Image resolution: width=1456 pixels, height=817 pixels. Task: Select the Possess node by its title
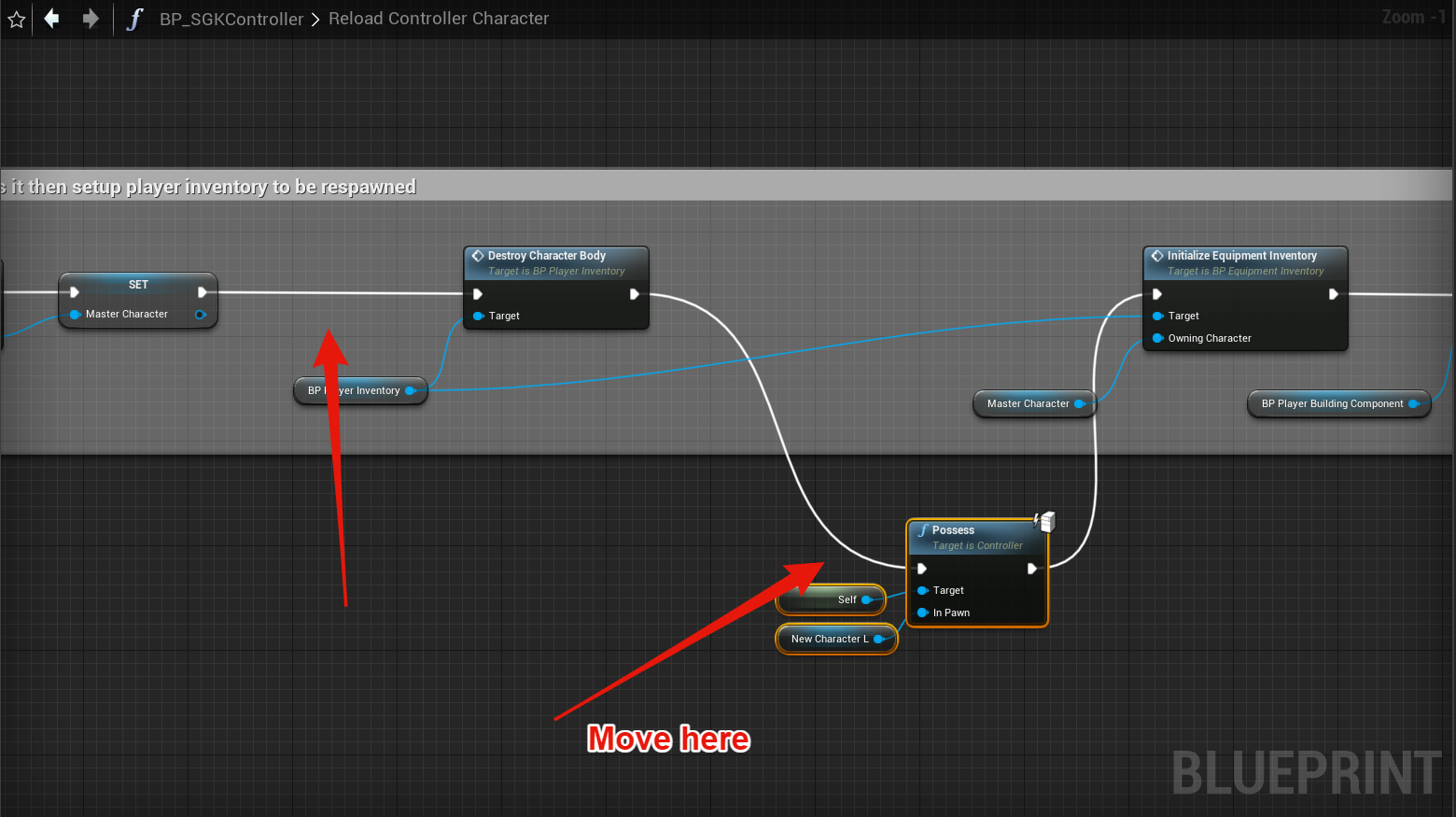point(953,529)
